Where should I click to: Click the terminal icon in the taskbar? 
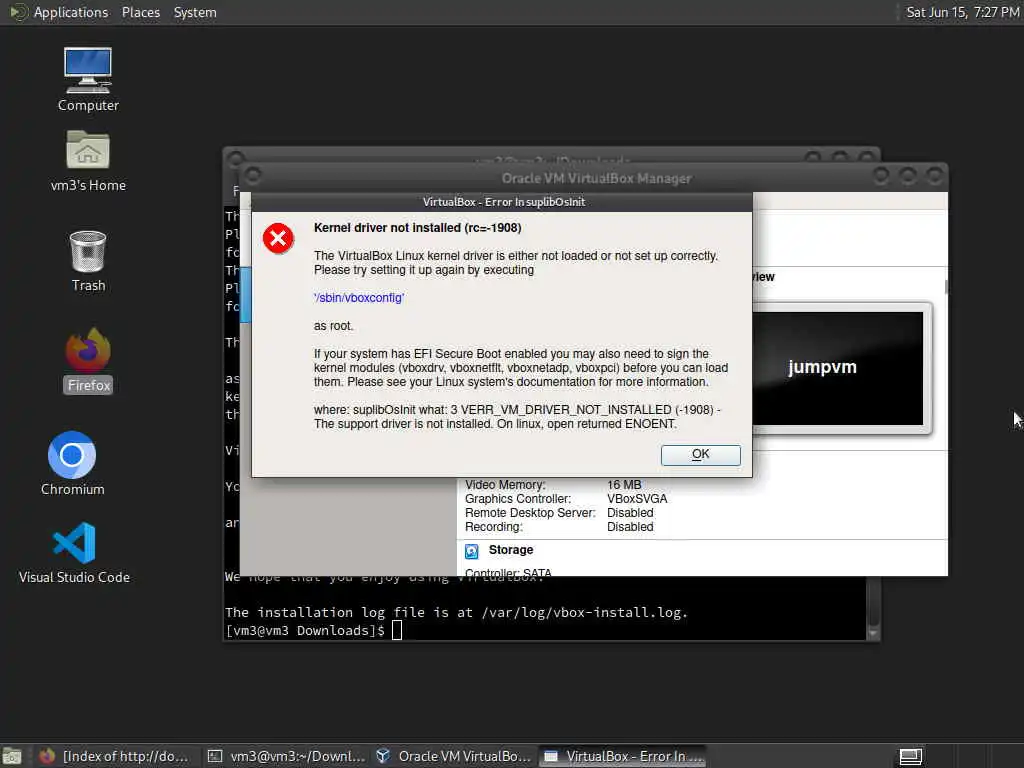(x=215, y=756)
